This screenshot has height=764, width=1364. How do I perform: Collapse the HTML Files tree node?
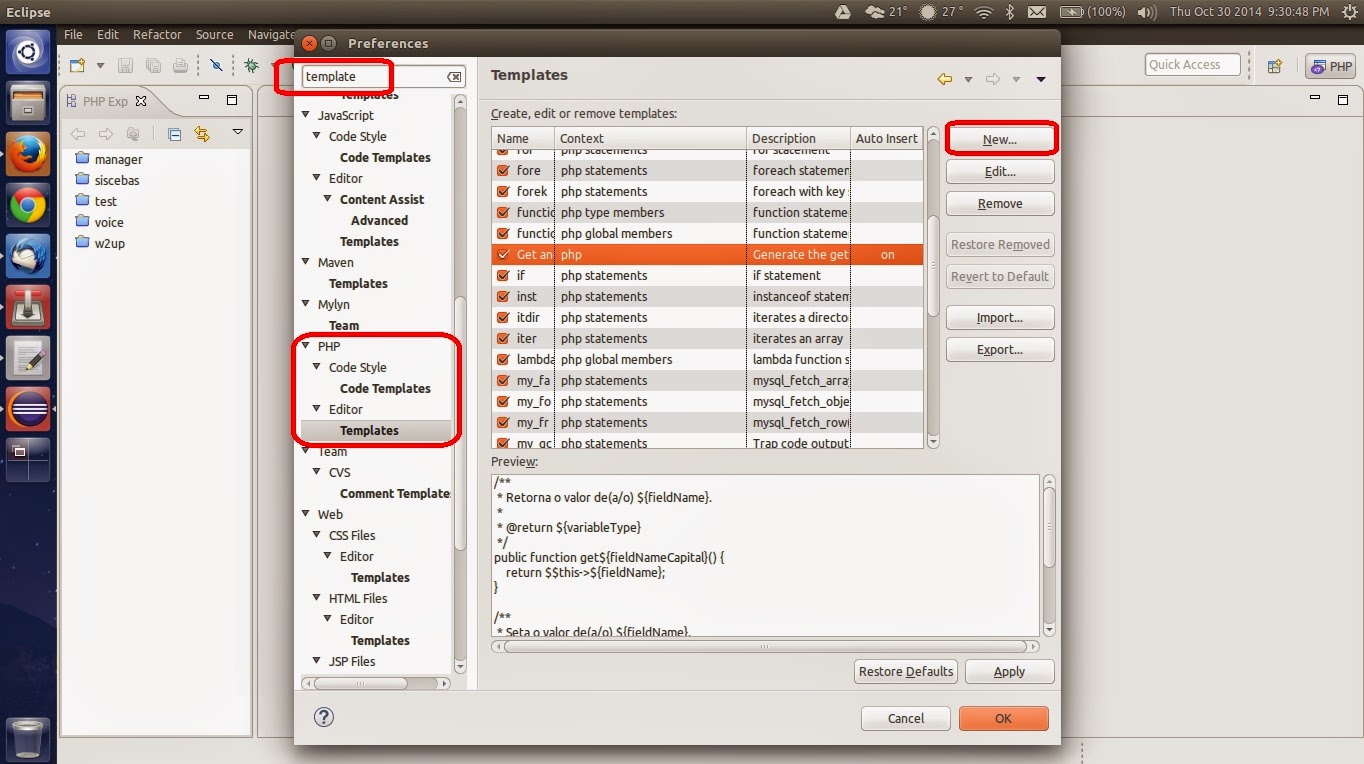(x=318, y=598)
